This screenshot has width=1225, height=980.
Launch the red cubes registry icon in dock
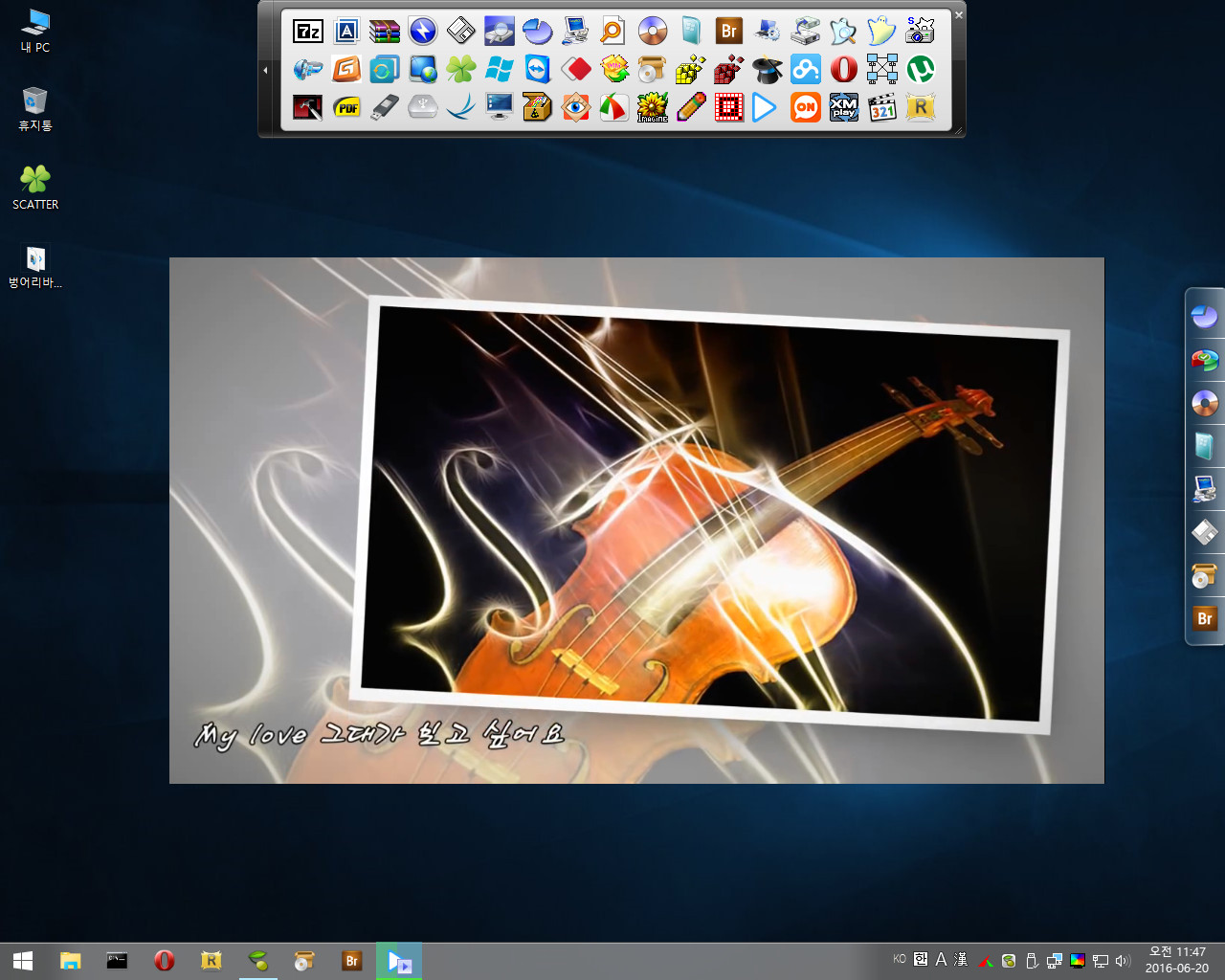[729, 69]
